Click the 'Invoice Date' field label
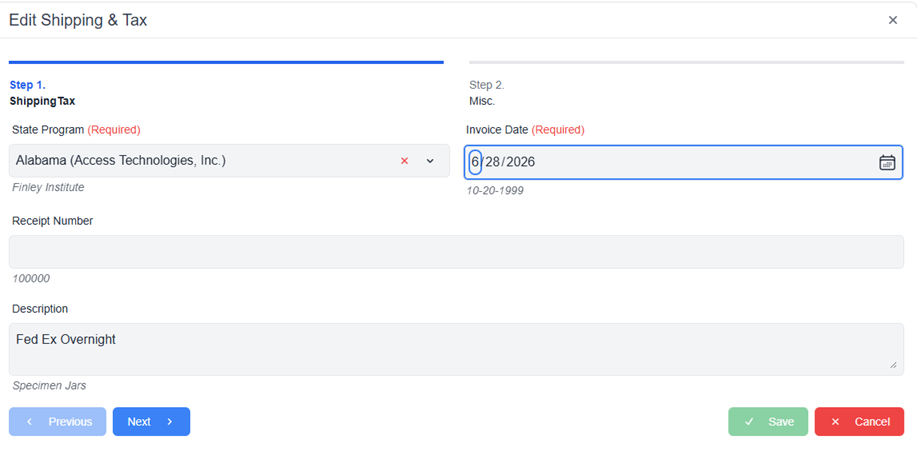Viewport: 917px width, 450px height. click(497, 130)
